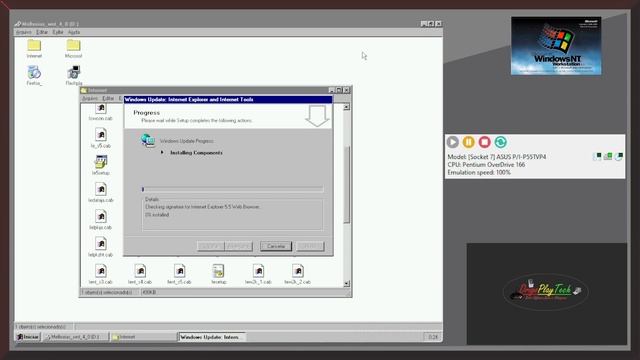Open Editar menu in Internet folder window
Screen dimensions: 640x360
108,98
